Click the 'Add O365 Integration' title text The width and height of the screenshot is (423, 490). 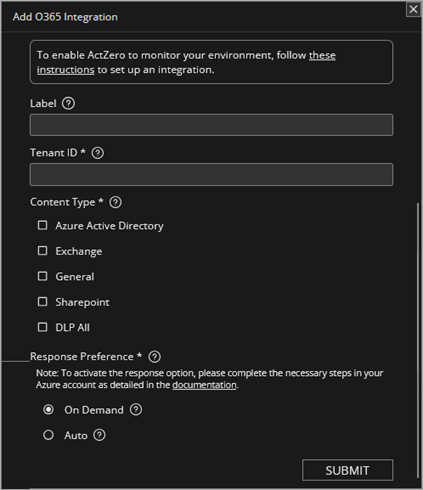pyautogui.click(x=65, y=17)
